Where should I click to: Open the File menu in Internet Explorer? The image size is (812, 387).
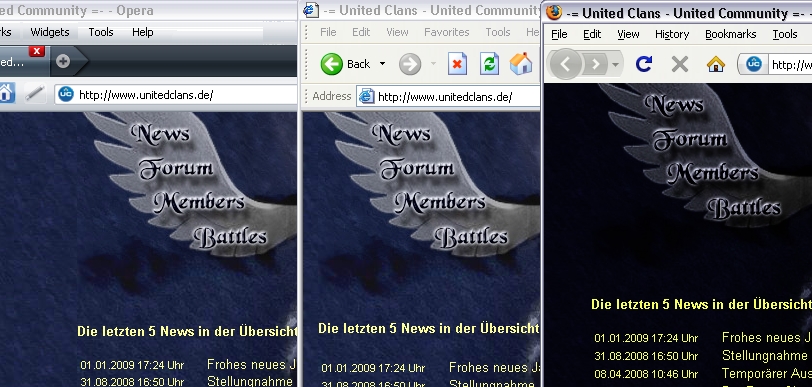click(x=328, y=32)
